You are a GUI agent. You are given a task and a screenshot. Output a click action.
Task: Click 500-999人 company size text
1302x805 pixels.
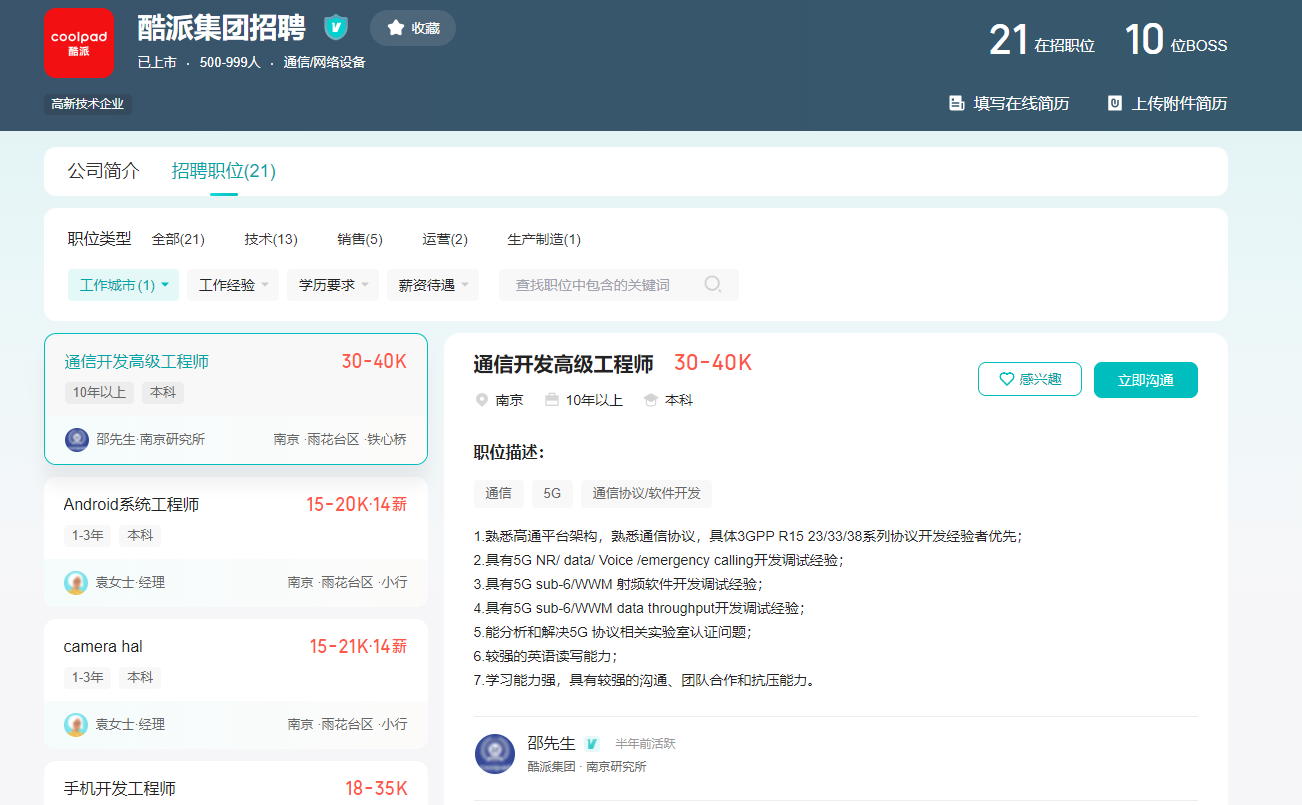230,62
